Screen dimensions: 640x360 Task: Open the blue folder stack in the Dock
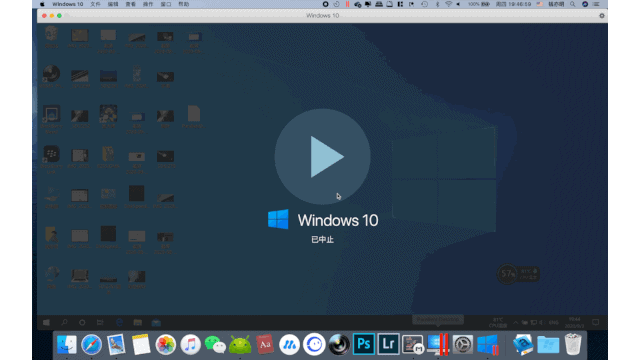pos(548,344)
